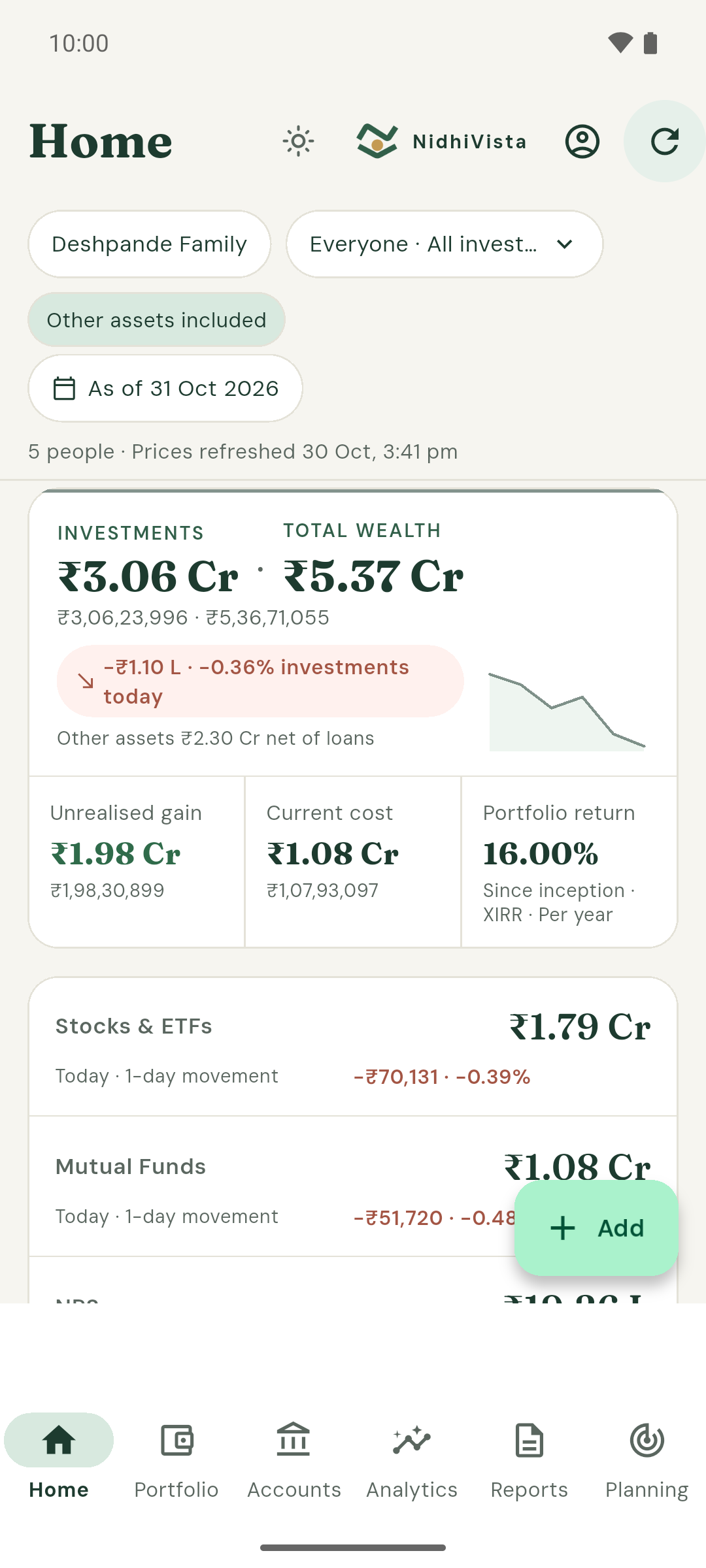Image resolution: width=706 pixels, height=1568 pixels.
Task: Open the Stocks & ETFs row
Action: pyautogui.click(x=353, y=1048)
